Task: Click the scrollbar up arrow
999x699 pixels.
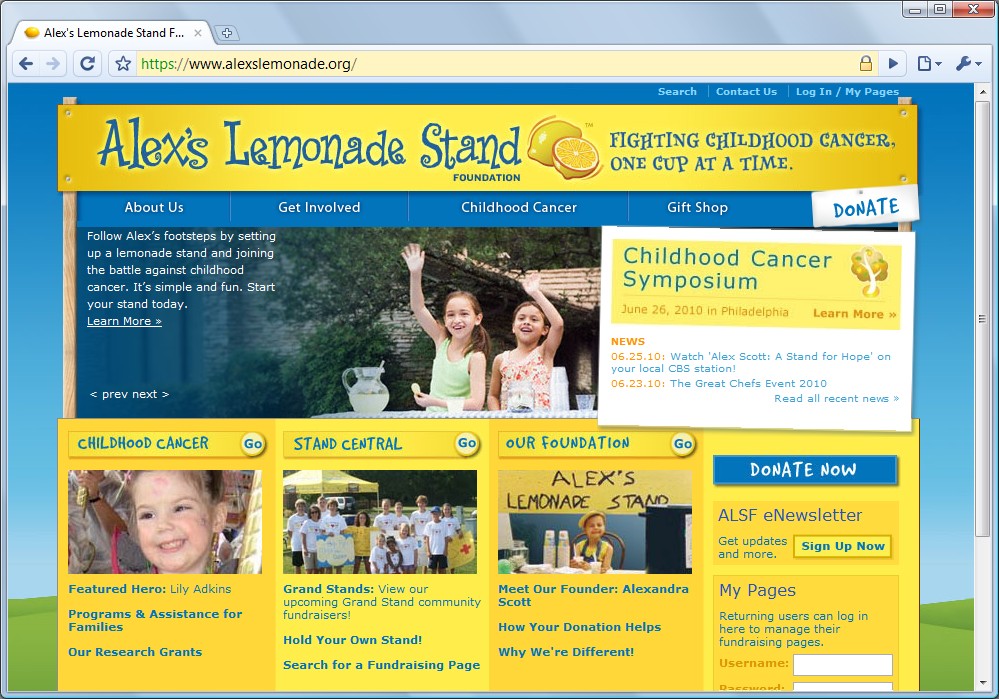Action: (x=983, y=93)
